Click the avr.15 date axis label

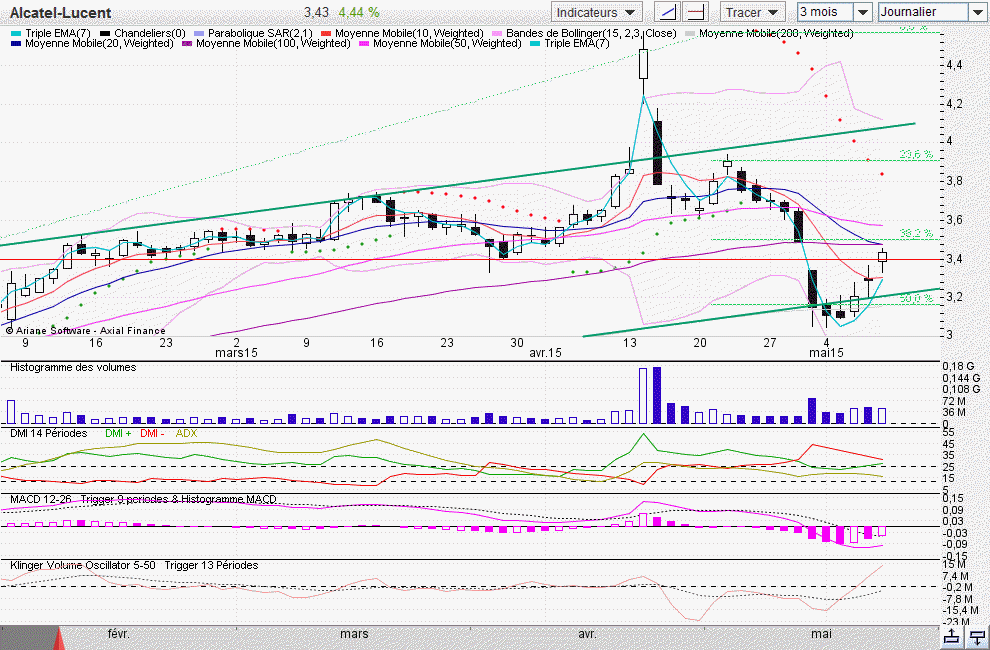(x=545, y=353)
